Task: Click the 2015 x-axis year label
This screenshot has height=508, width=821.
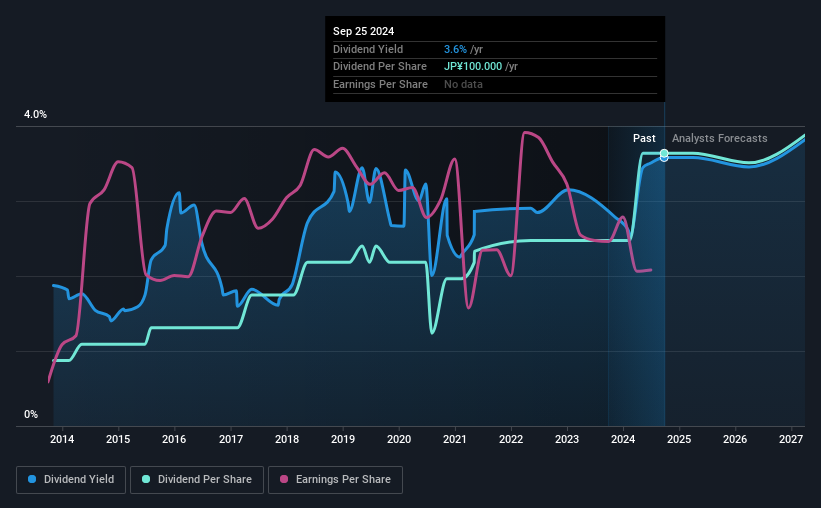Action: tap(118, 439)
